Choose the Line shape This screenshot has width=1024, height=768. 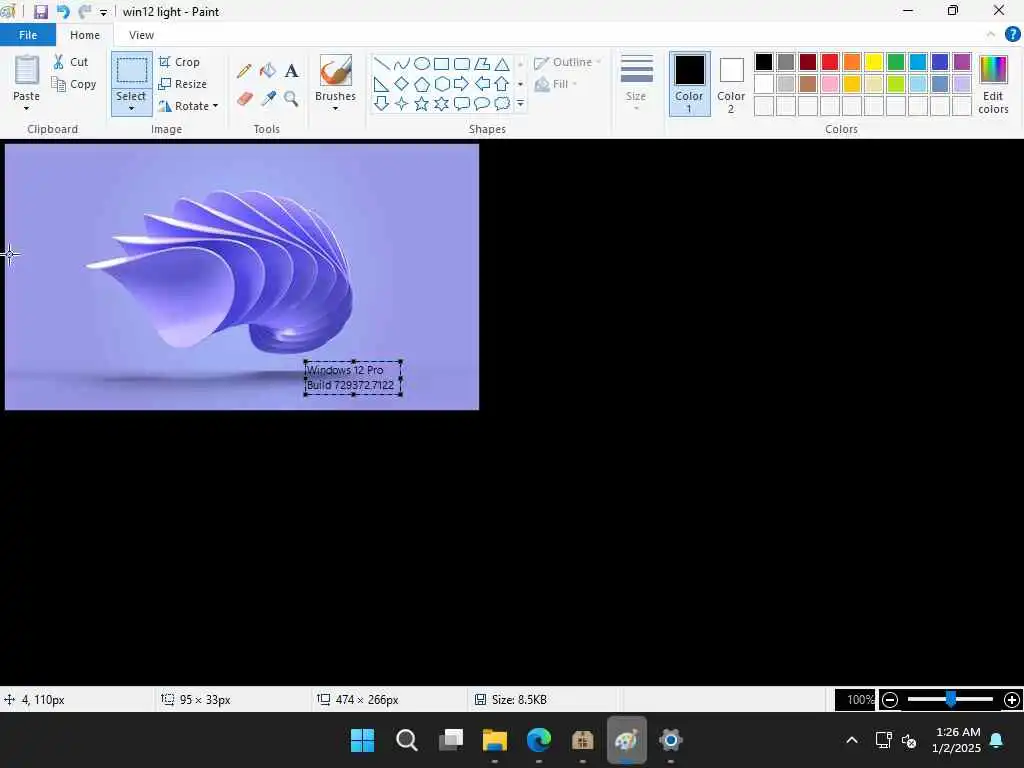click(382, 63)
